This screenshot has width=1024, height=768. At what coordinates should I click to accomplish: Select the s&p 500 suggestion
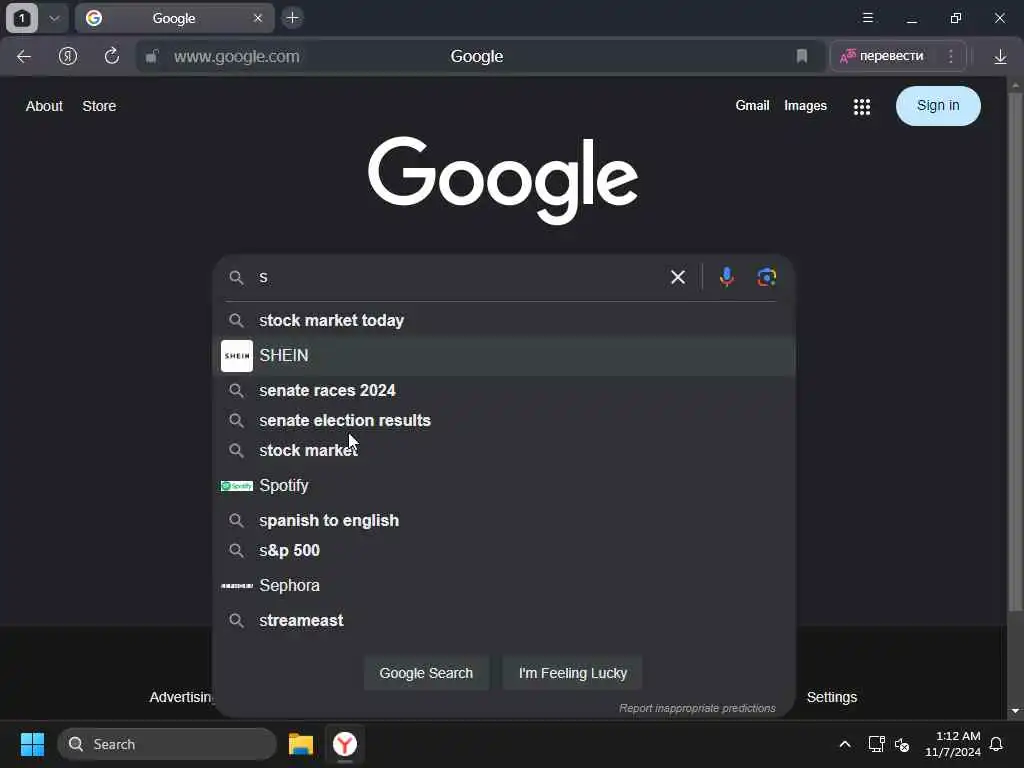pyautogui.click(x=504, y=551)
